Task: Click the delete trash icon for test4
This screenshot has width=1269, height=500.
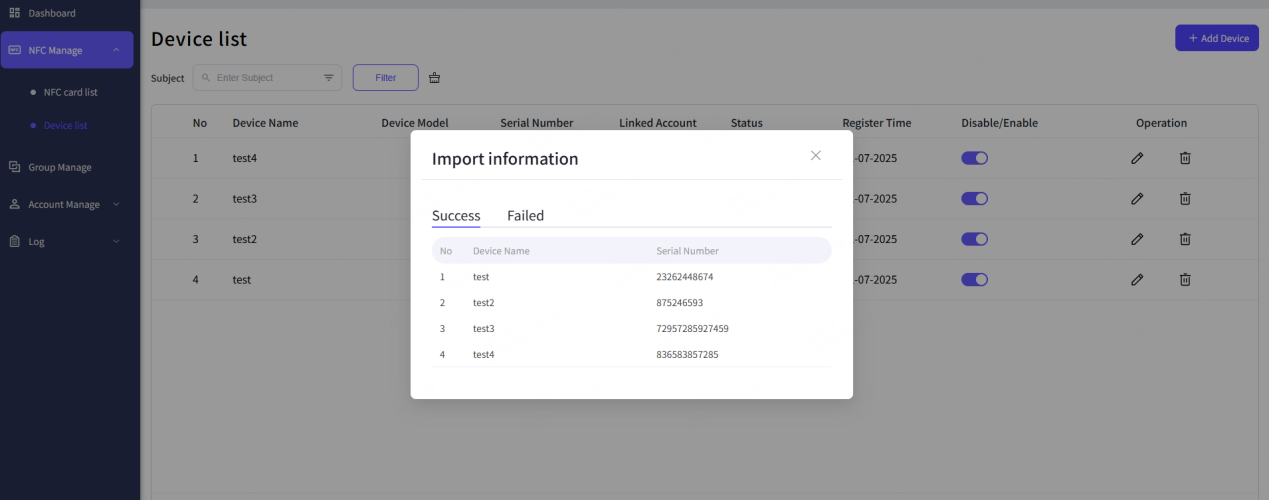Action: click(1185, 158)
